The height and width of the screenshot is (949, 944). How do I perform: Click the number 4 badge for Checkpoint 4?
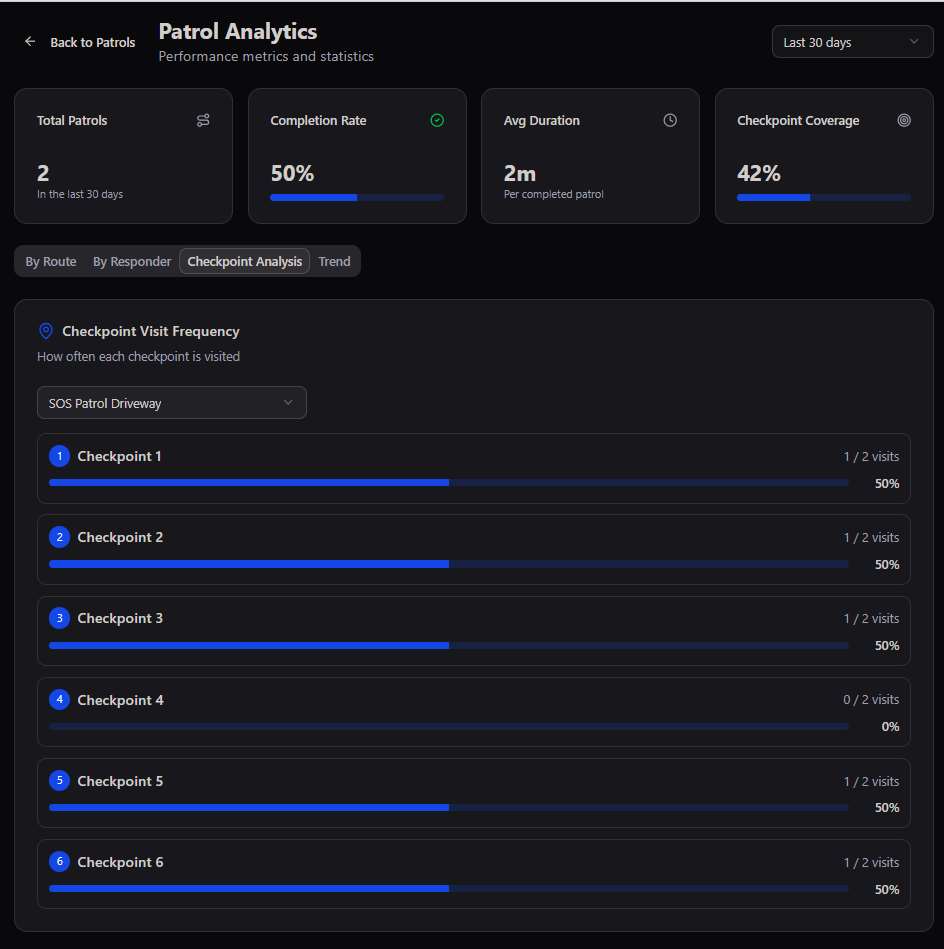pyautogui.click(x=59, y=700)
